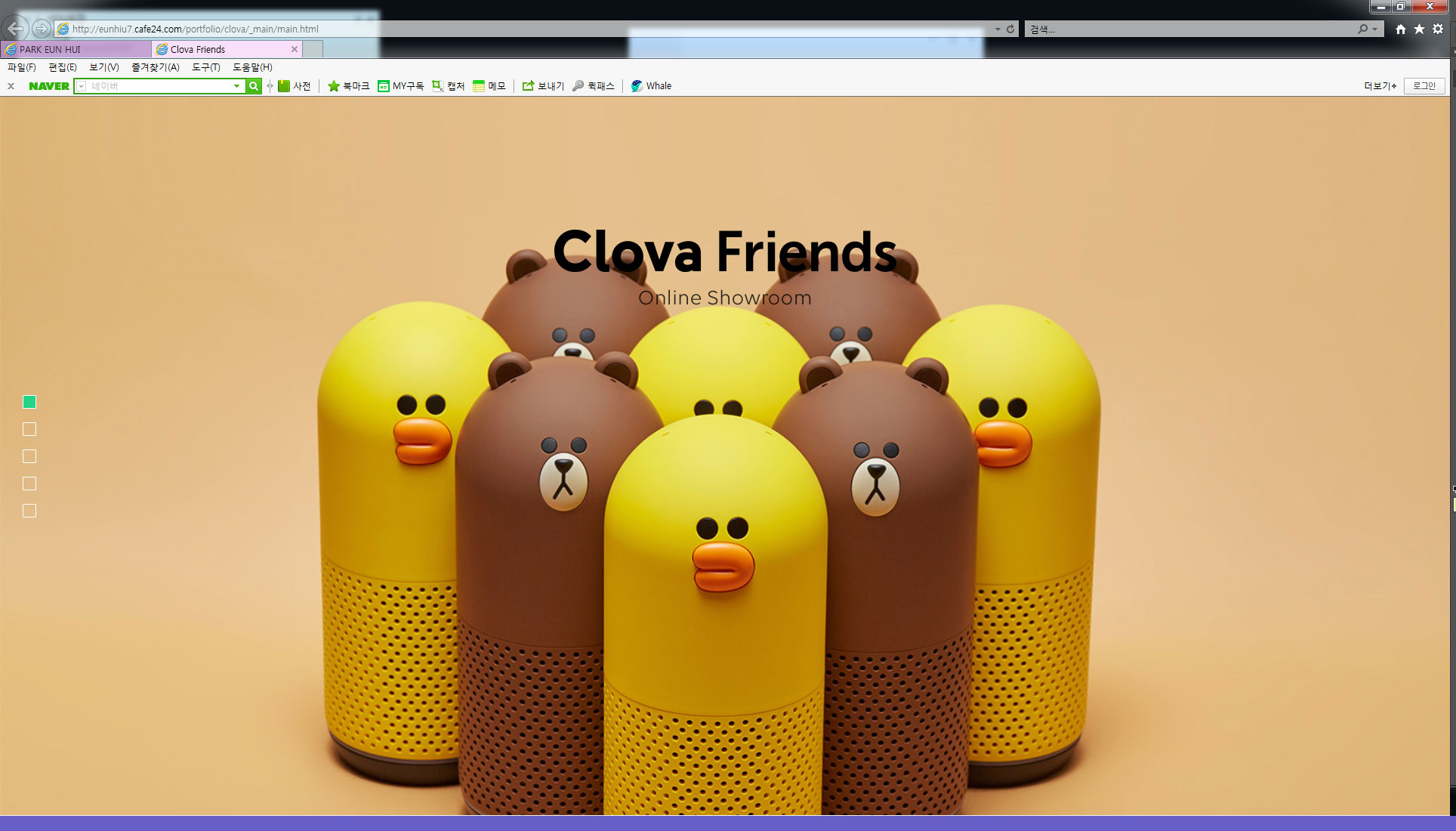Click the NAVER logo in the toolbar

click(49, 86)
